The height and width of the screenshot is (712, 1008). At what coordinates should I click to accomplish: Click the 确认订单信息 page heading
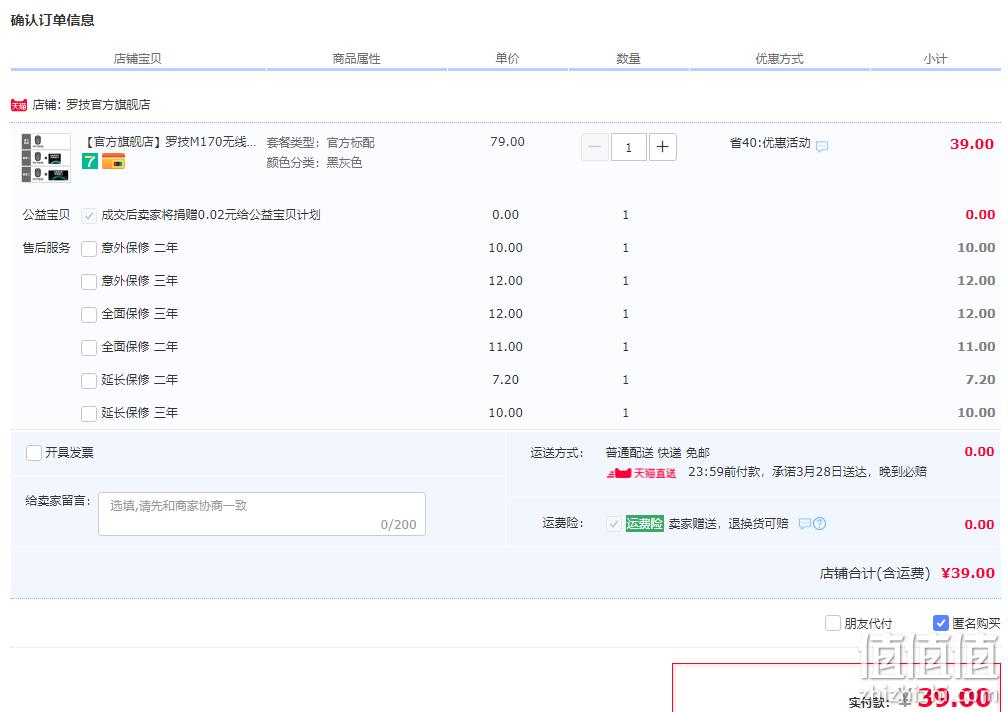(x=53, y=21)
